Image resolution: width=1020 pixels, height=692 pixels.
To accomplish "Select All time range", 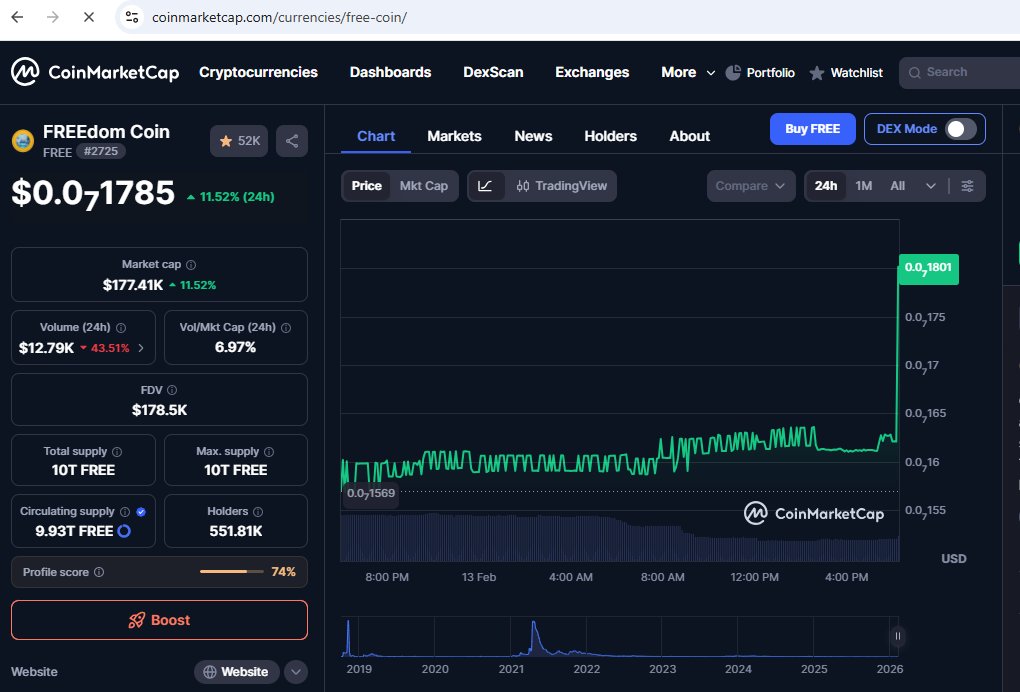I will [x=897, y=186].
